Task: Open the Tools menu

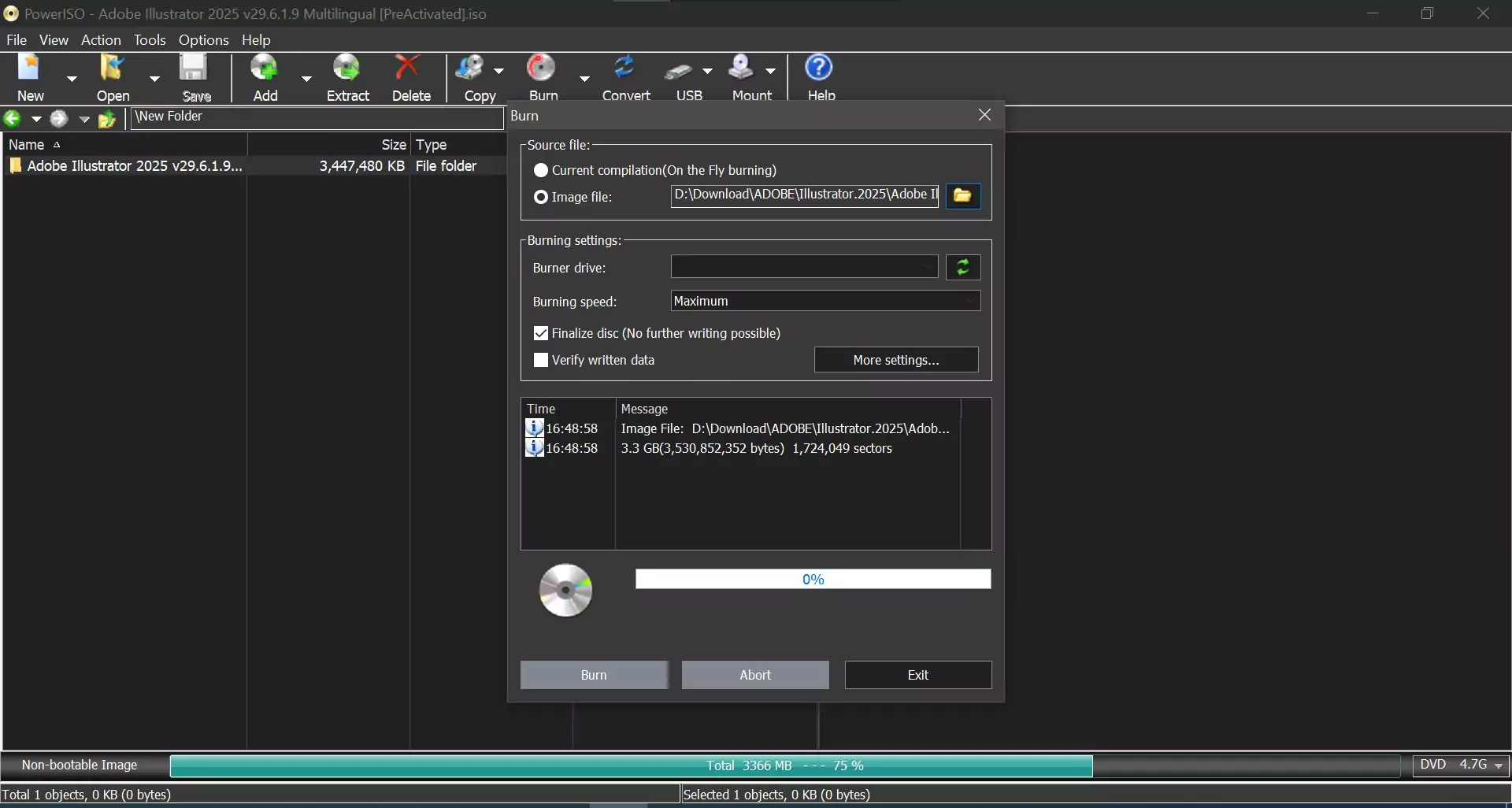Action: point(150,39)
